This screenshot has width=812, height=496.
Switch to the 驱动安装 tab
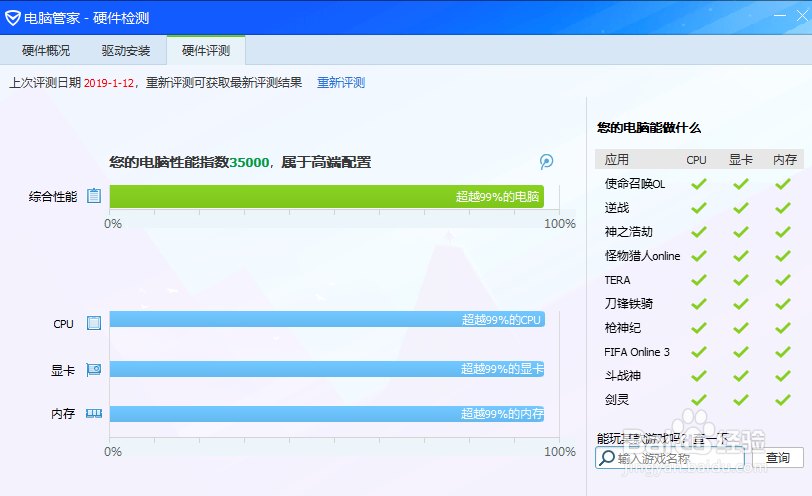coord(126,51)
